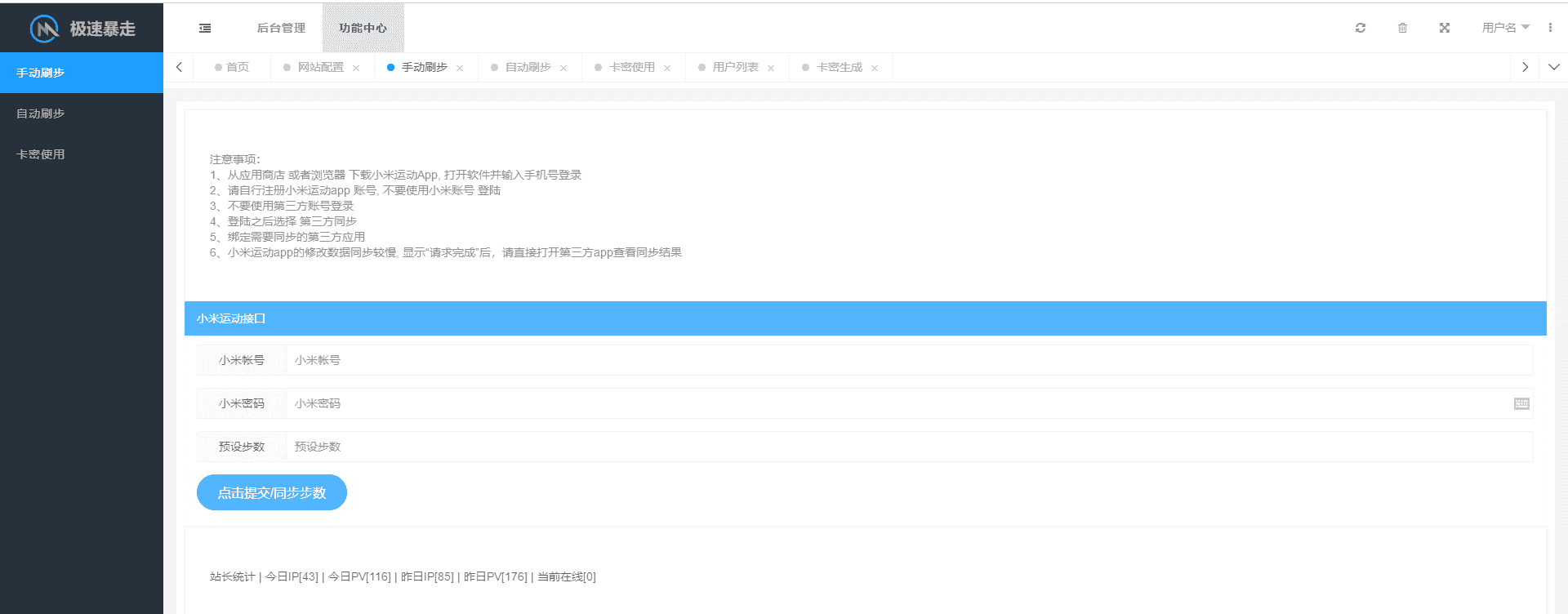Open the 后台管理 top menu

(x=281, y=28)
